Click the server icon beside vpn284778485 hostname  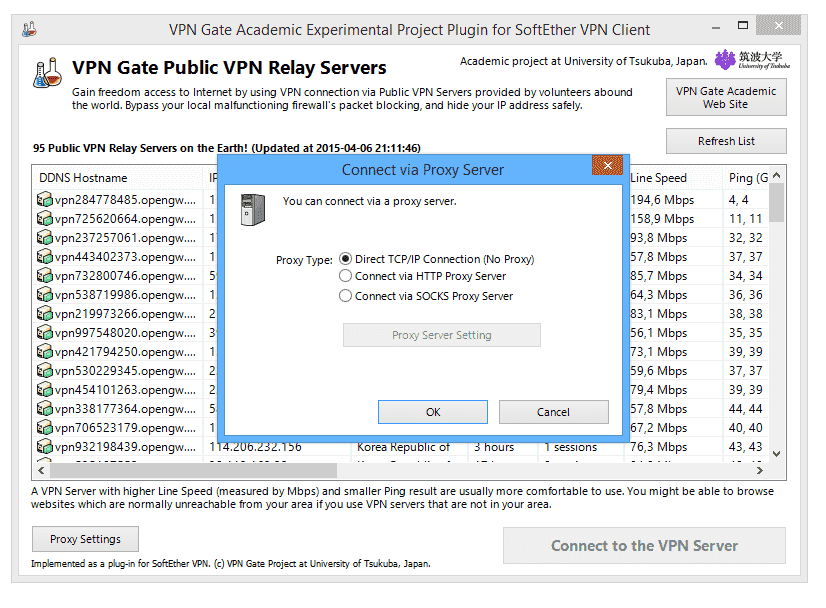(45, 200)
